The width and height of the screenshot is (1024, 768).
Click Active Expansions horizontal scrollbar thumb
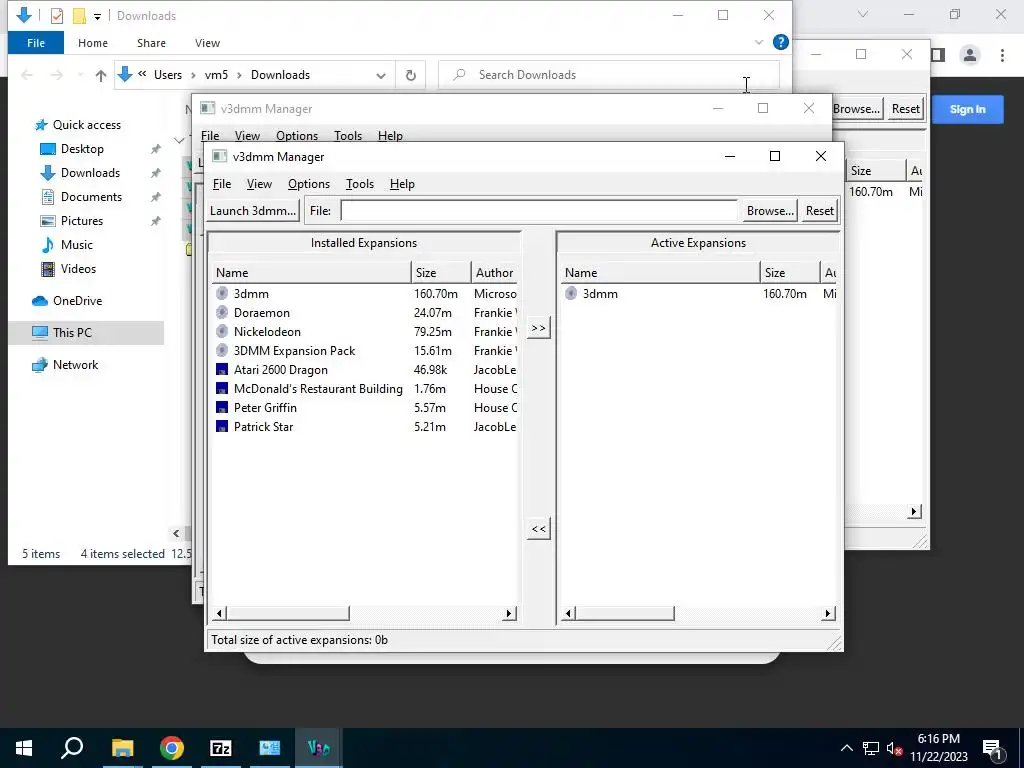pos(625,614)
